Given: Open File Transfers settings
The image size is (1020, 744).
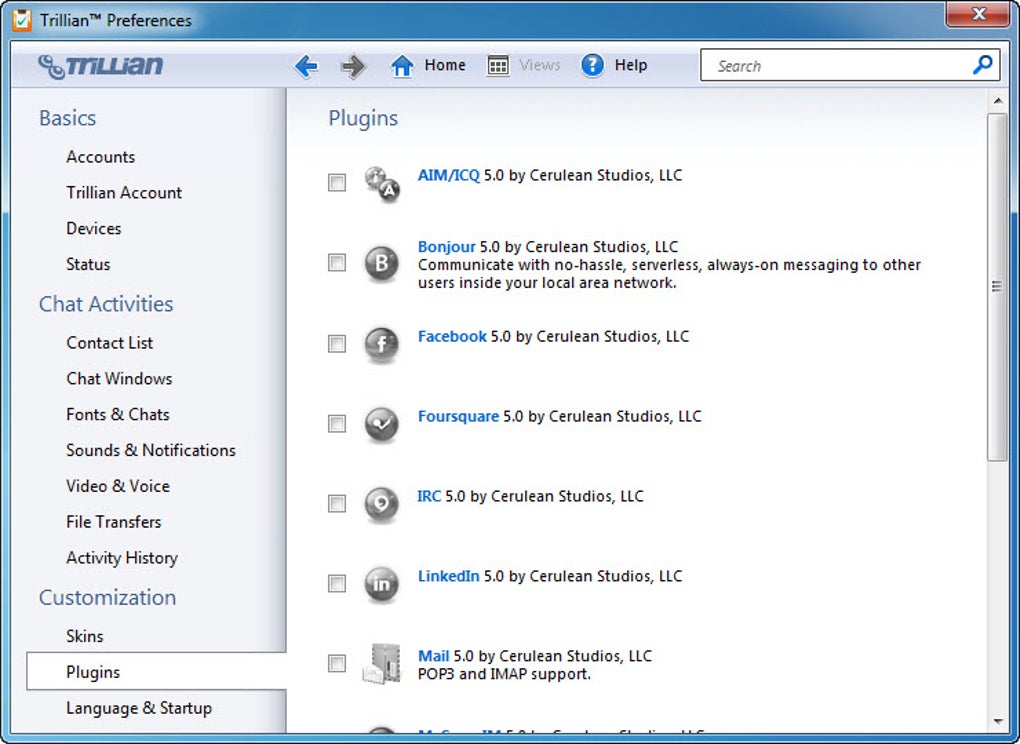Looking at the screenshot, I should coord(114,522).
